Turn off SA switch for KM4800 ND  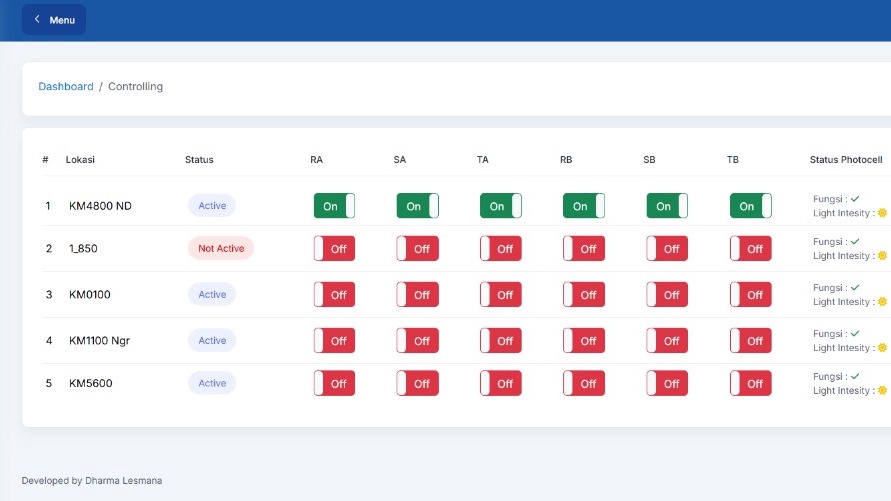pyautogui.click(x=417, y=206)
